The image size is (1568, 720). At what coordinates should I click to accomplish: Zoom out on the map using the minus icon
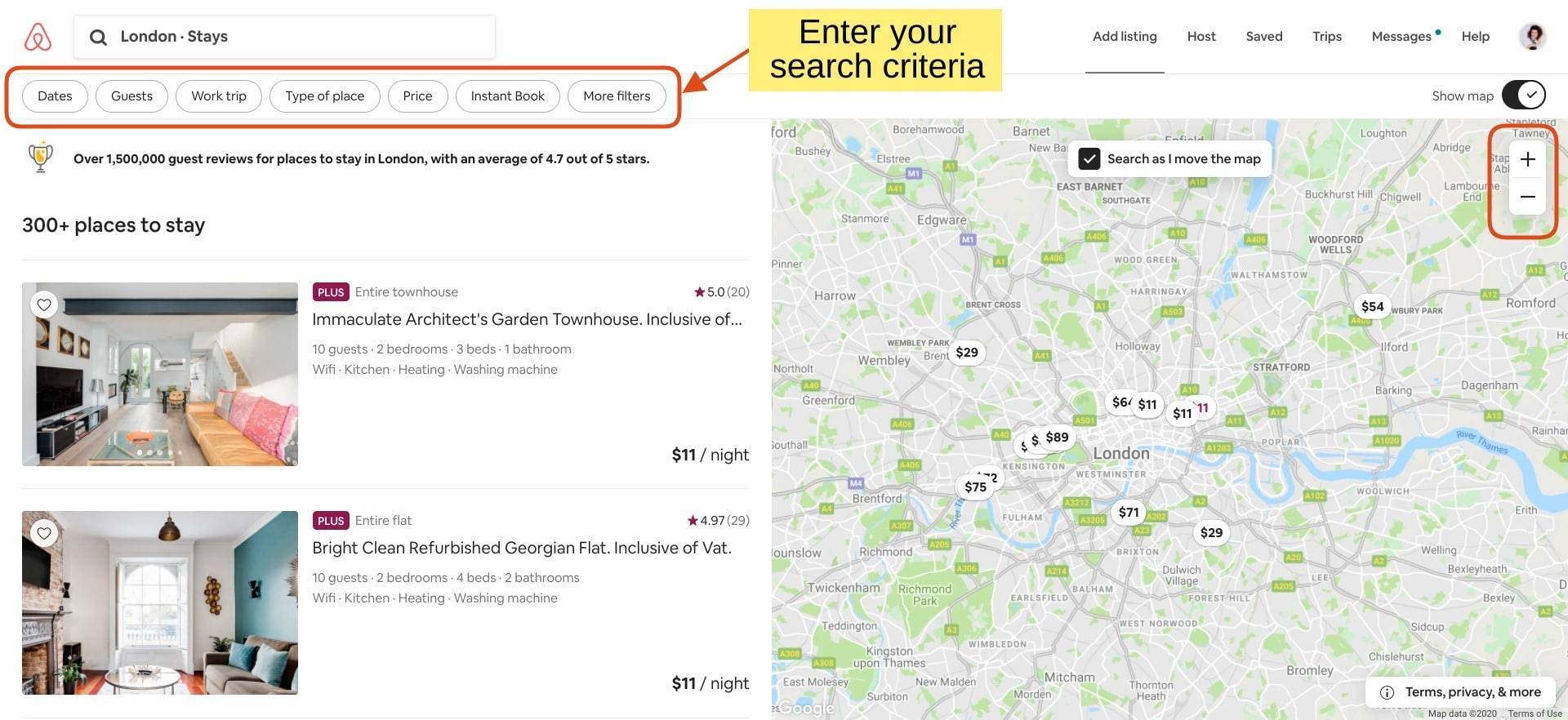[x=1527, y=197]
